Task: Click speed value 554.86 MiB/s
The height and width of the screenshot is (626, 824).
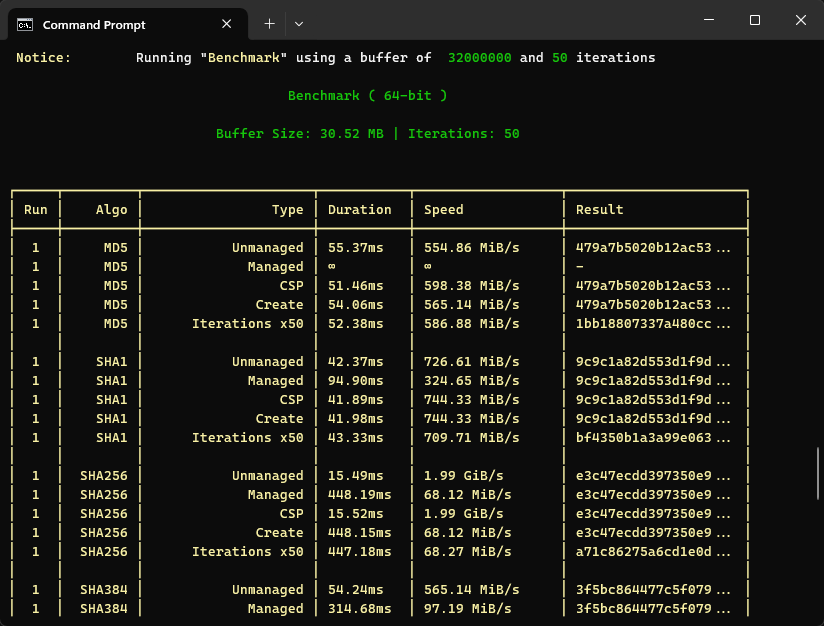Action: point(471,248)
